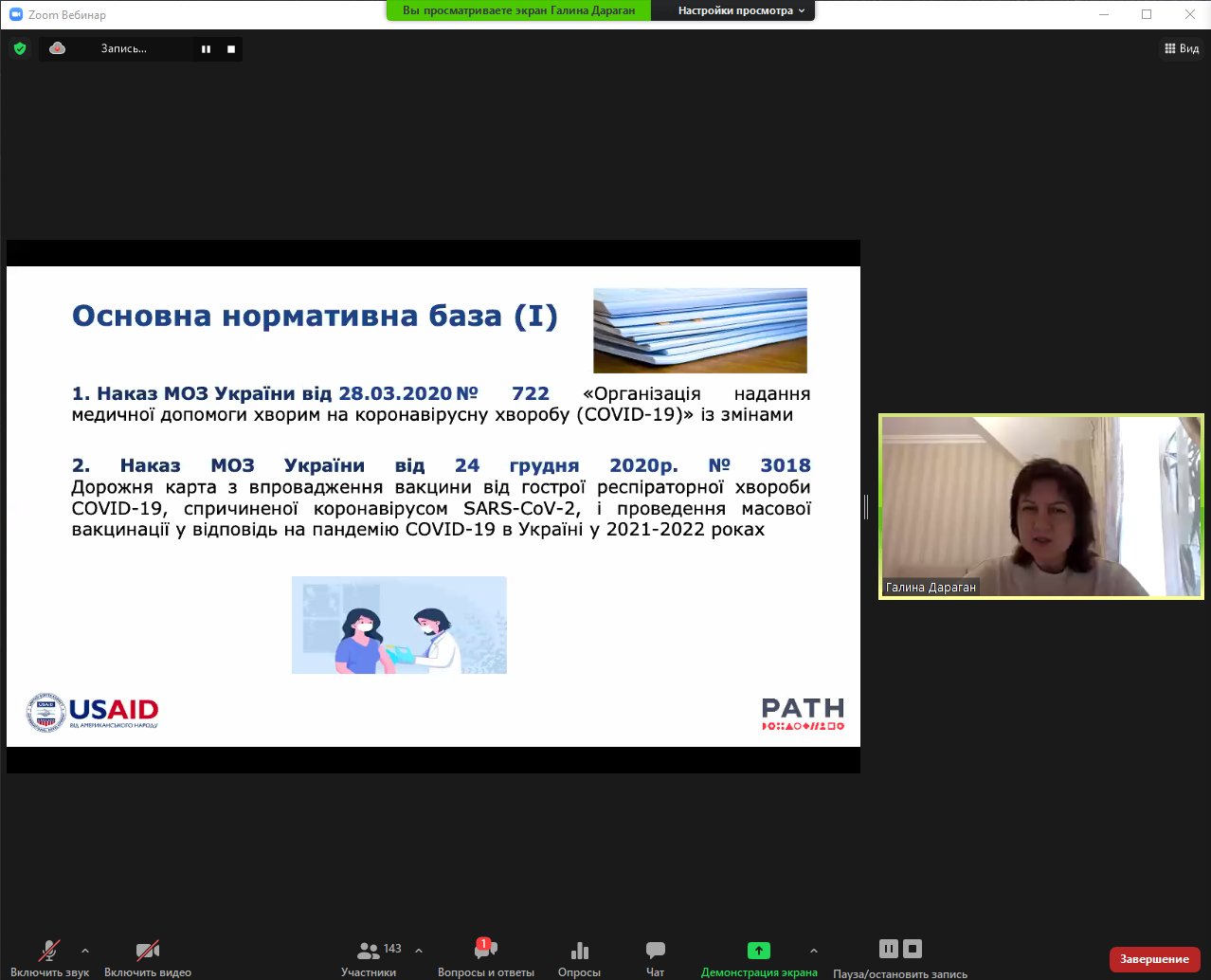Pause recording from bottom toolbar

tap(888, 949)
